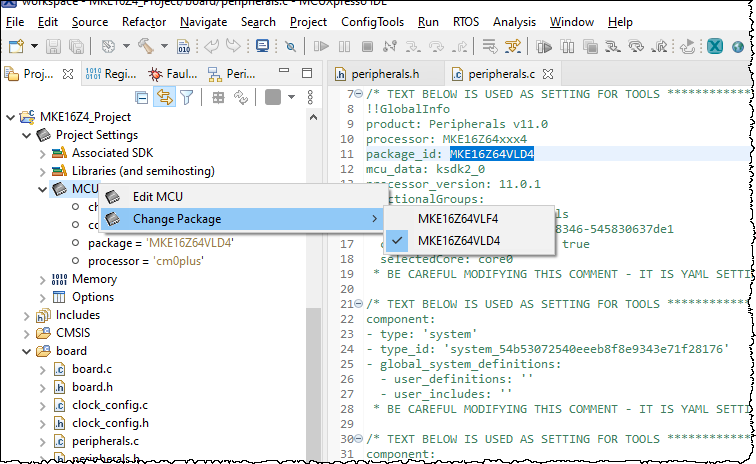
Task: Expand the Associated SDK node
Action: point(42,154)
